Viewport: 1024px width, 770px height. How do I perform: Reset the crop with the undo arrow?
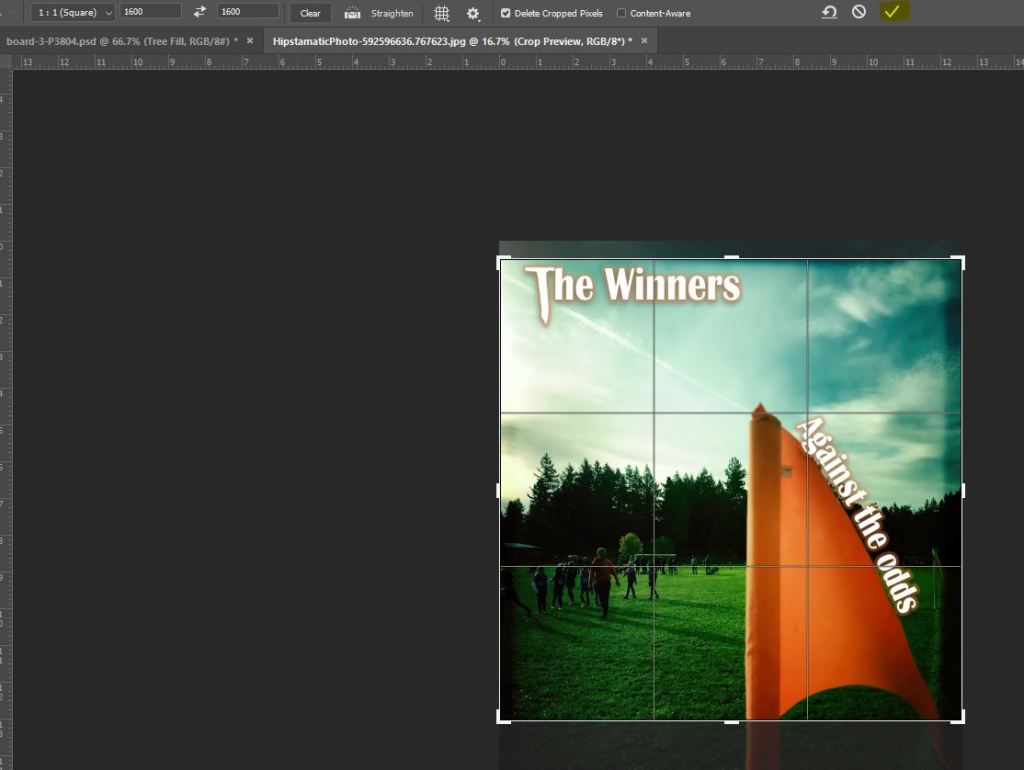point(829,12)
